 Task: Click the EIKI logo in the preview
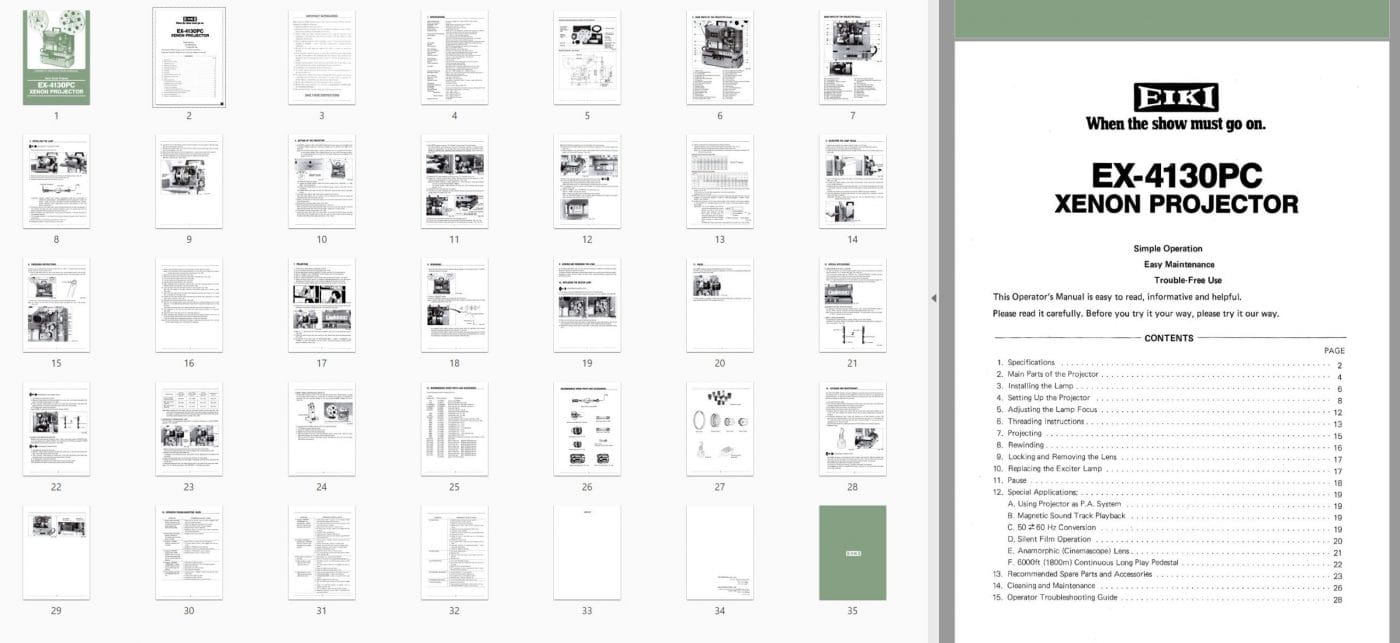(1175, 97)
